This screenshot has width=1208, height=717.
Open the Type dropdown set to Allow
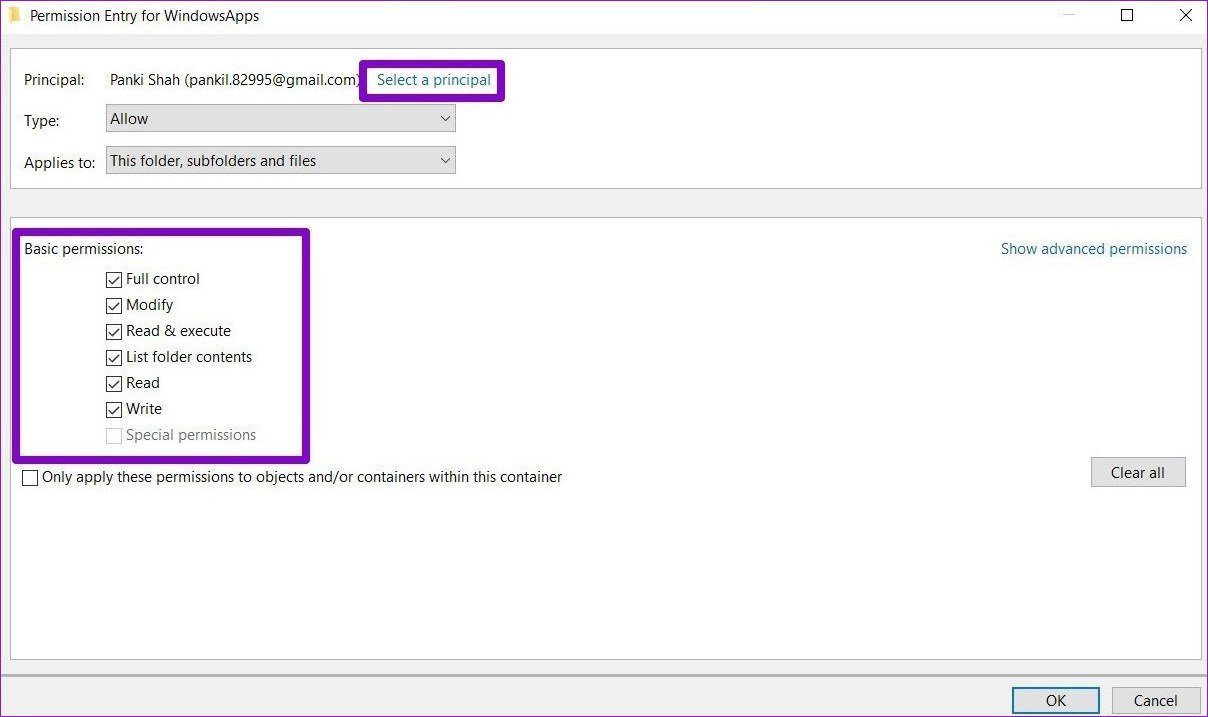tap(281, 119)
